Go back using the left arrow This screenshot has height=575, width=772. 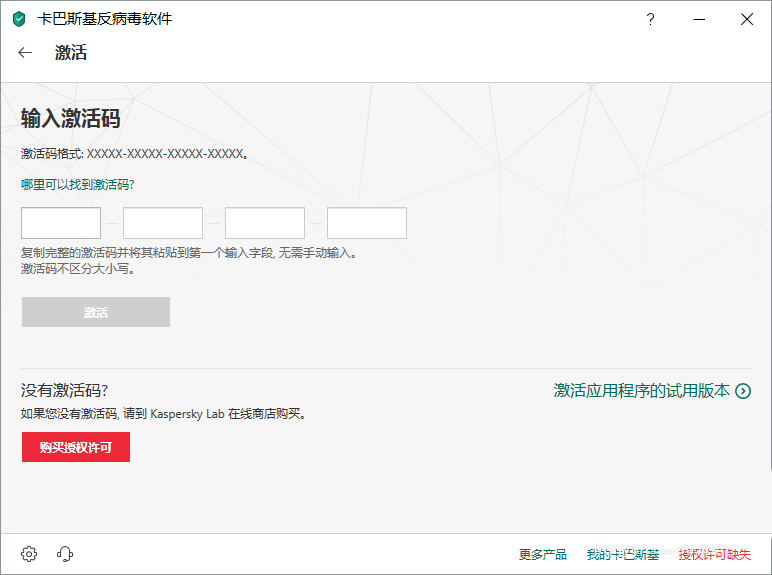(x=25, y=53)
